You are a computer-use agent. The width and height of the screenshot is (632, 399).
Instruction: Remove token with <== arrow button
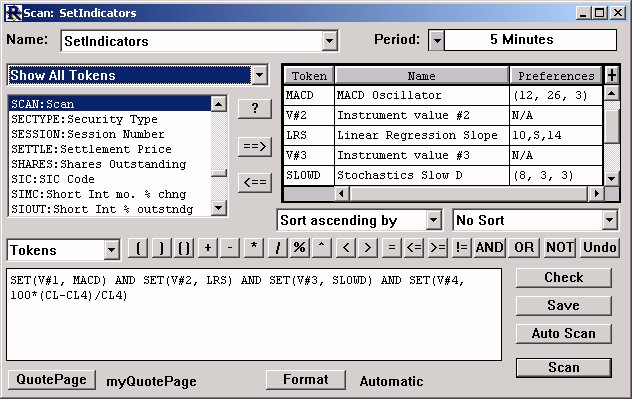coord(255,183)
